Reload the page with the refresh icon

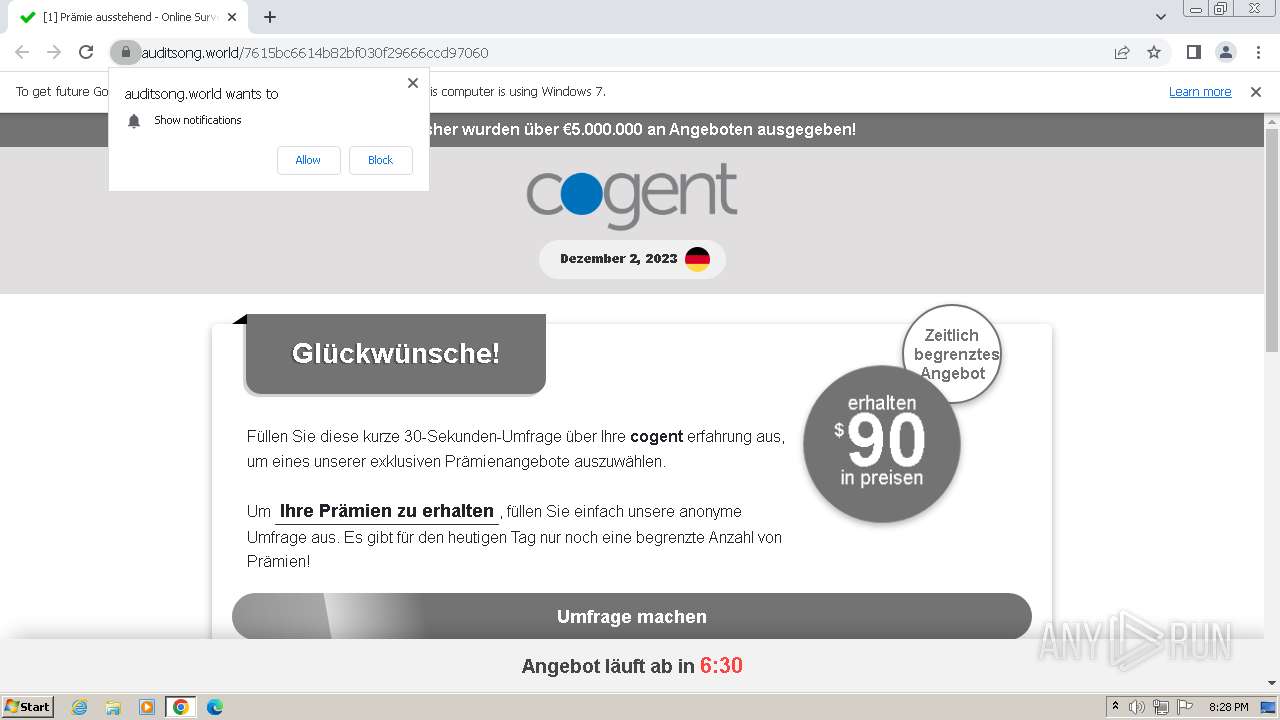point(86,52)
